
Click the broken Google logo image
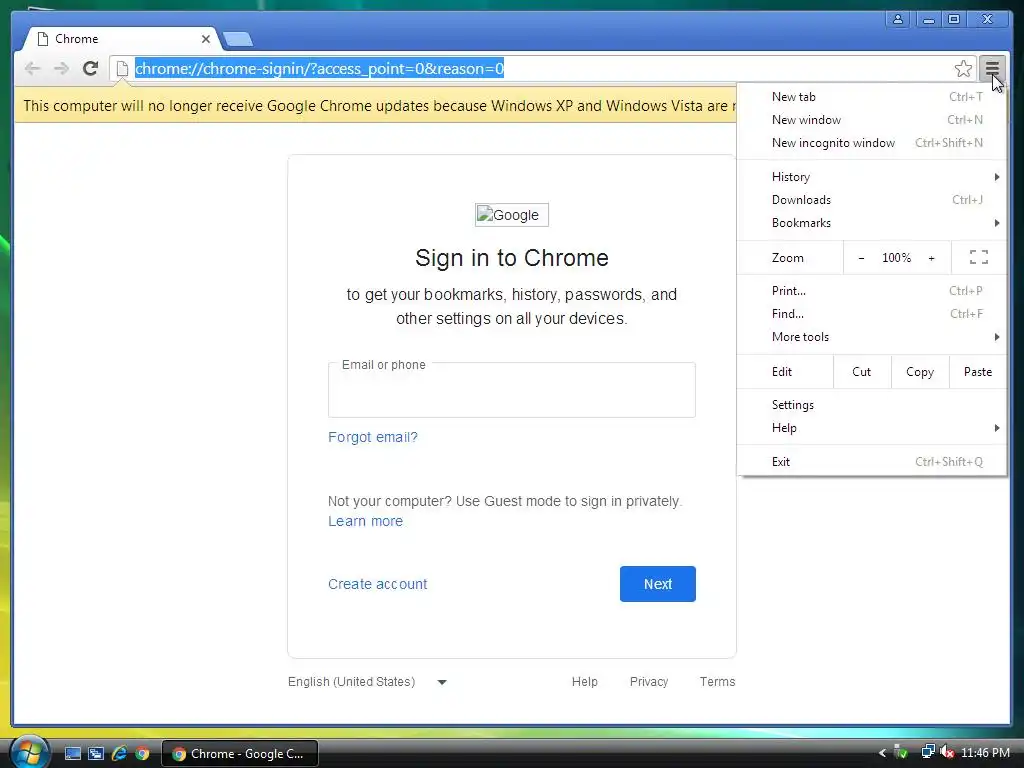pos(511,215)
